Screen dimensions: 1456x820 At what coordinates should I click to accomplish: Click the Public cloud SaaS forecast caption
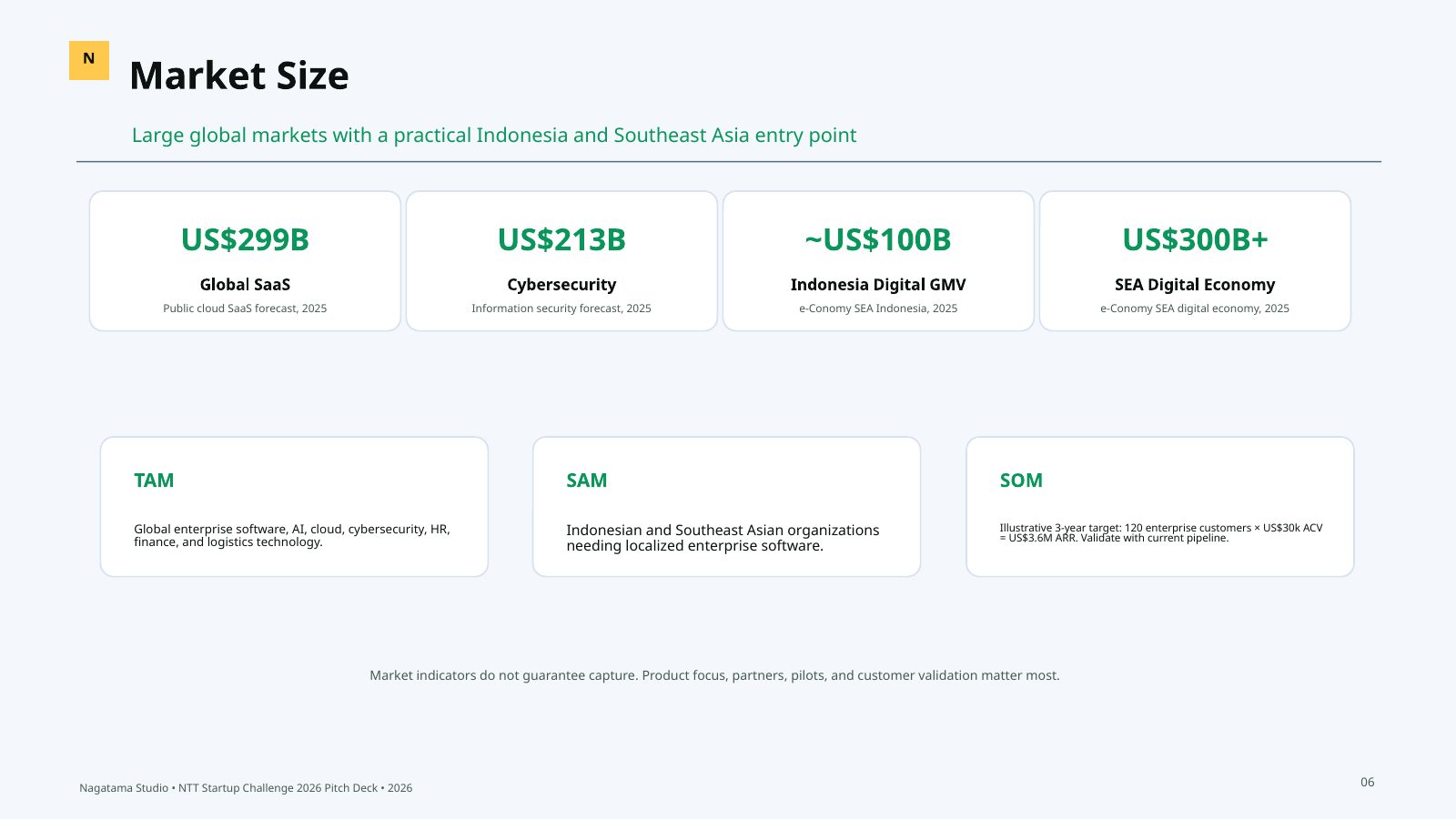(x=245, y=309)
